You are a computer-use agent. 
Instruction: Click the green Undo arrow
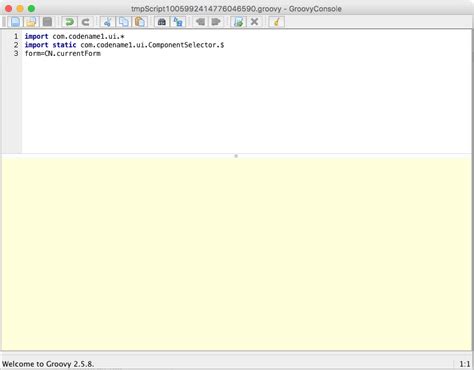click(70, 22)
